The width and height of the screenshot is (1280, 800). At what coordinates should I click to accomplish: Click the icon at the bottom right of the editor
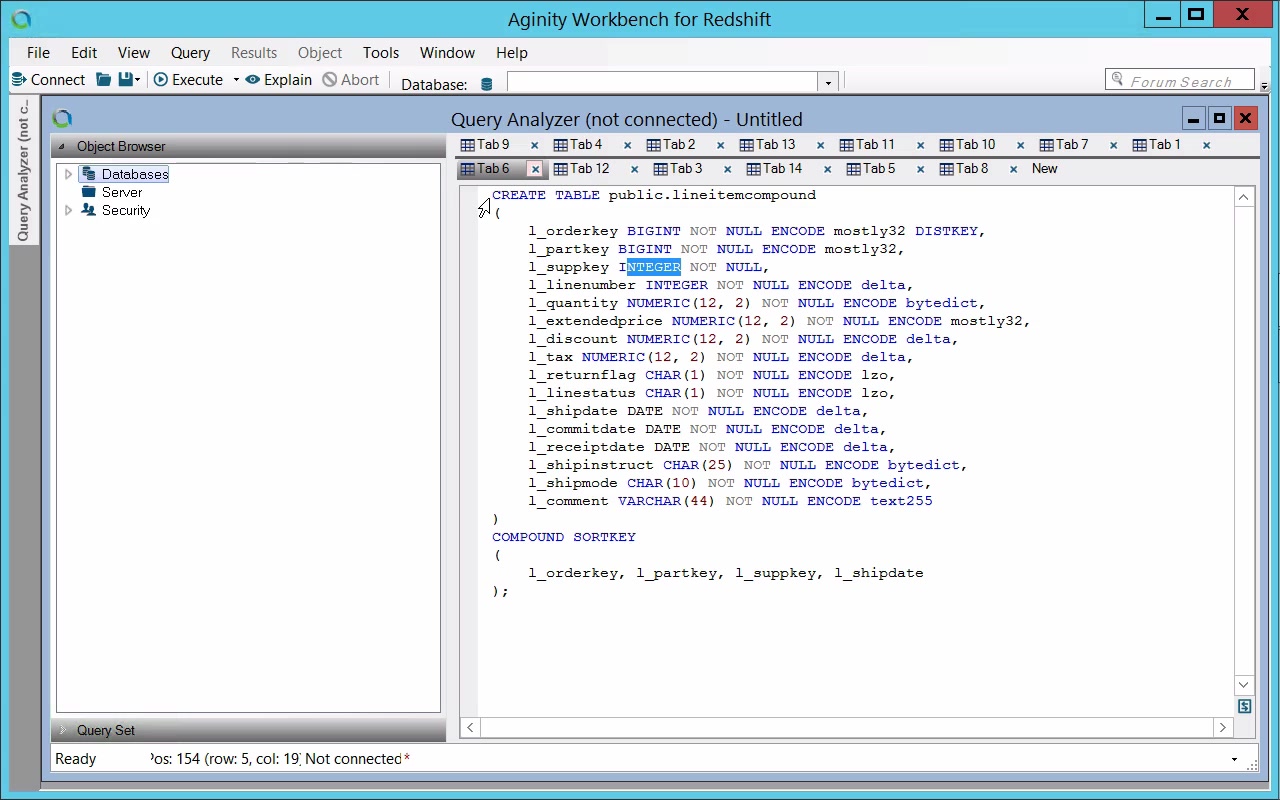(x=1244, y=706)
